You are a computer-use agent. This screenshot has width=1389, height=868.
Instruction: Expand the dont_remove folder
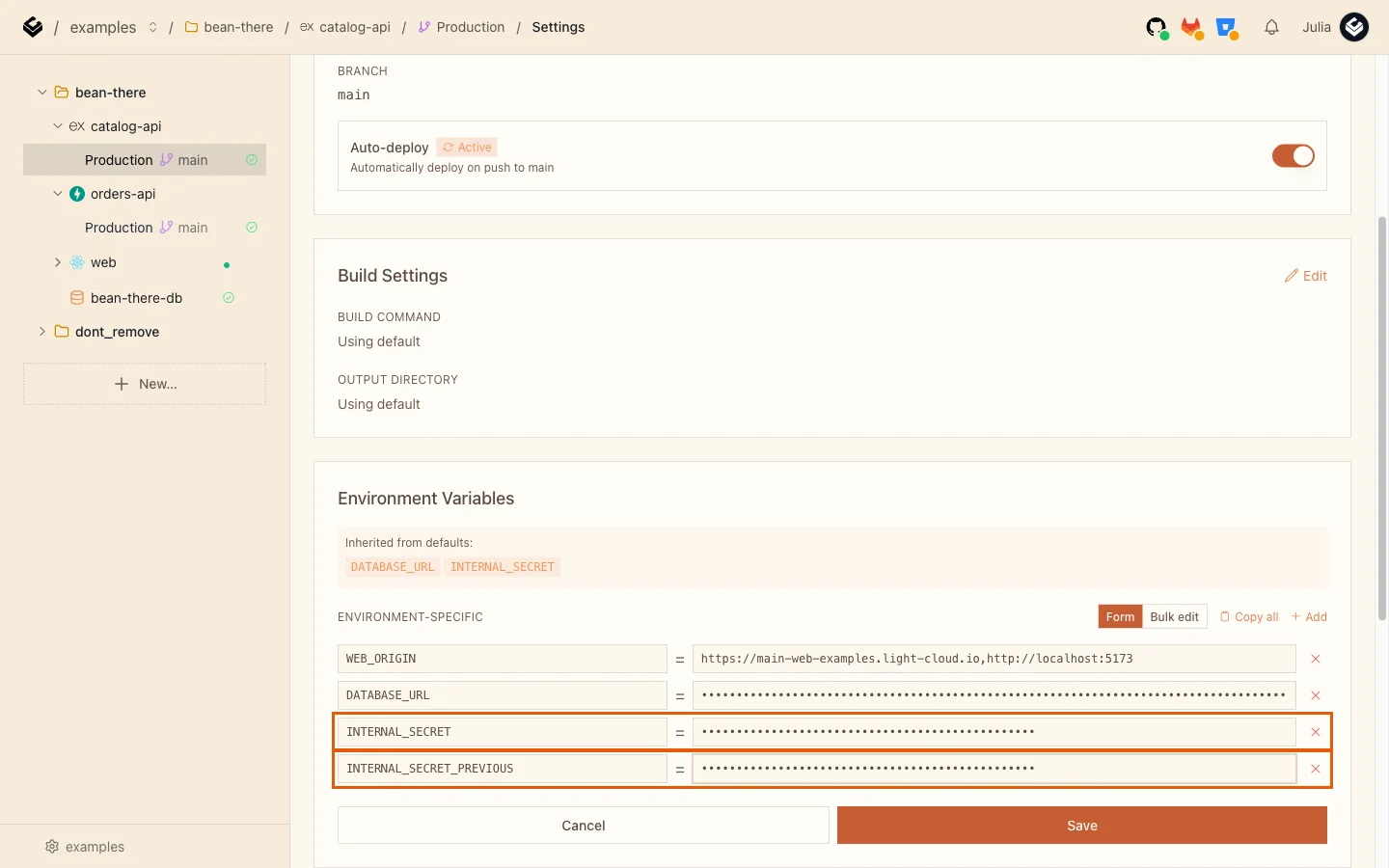point(42,332)
